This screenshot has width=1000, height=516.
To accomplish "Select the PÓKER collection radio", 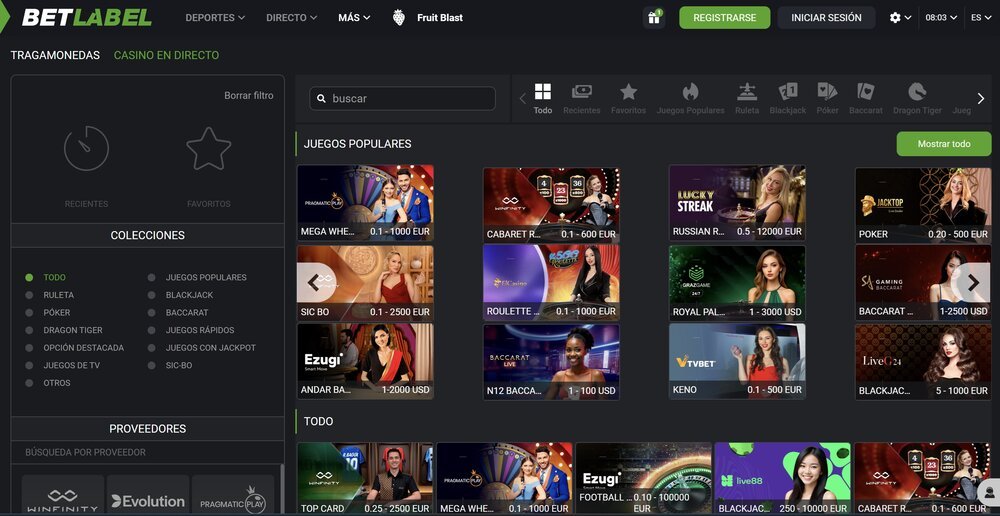I will point(29,313).
